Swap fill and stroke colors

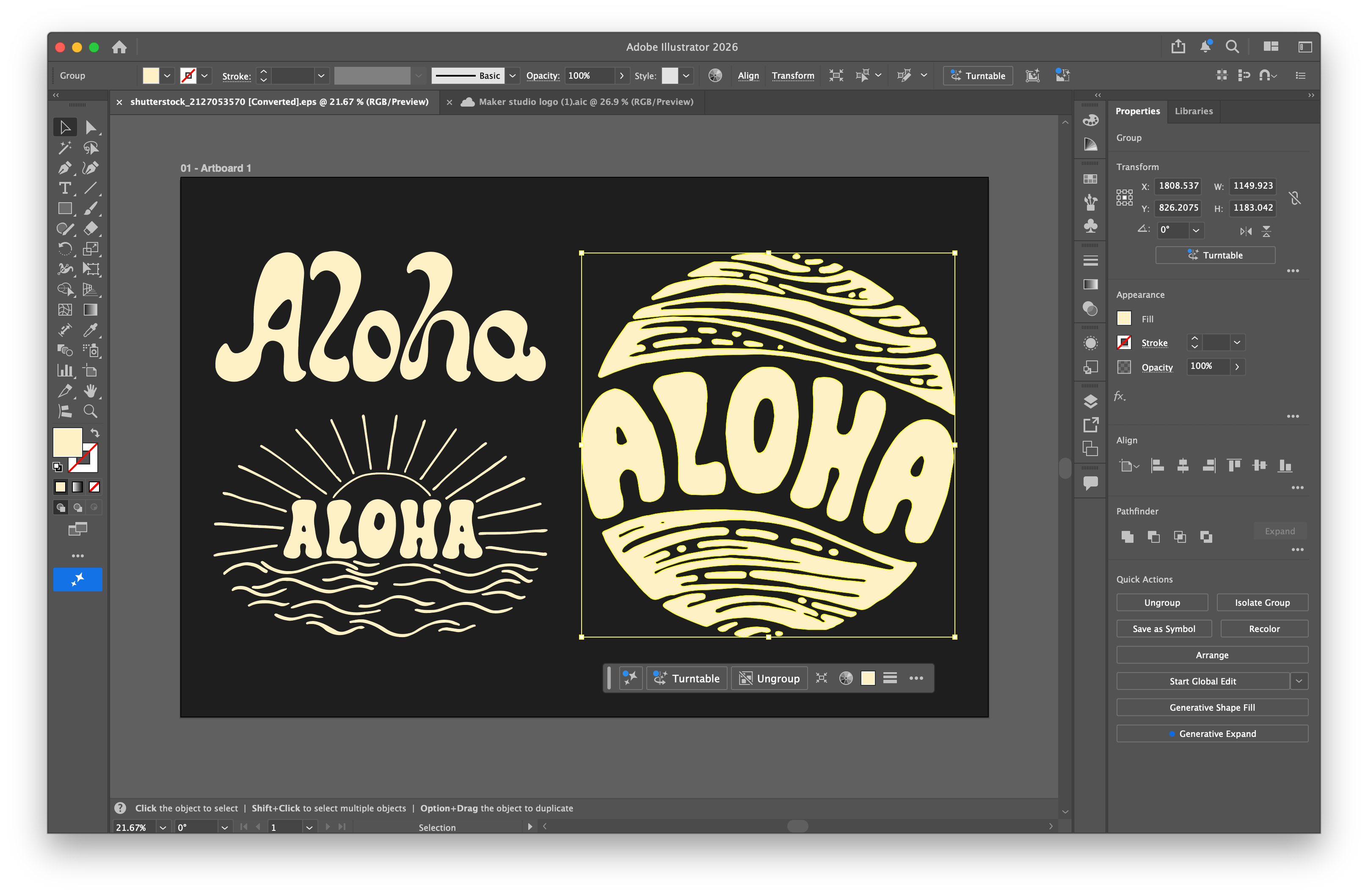click(95, 433)
